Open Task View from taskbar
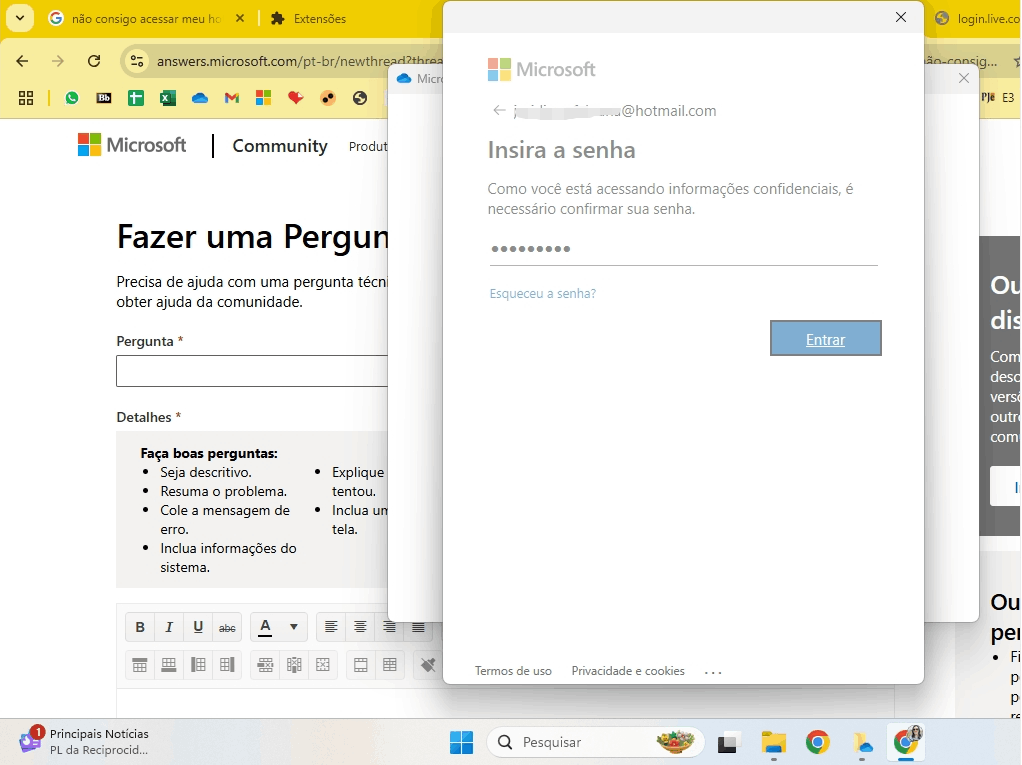 (x=727, y=743)
